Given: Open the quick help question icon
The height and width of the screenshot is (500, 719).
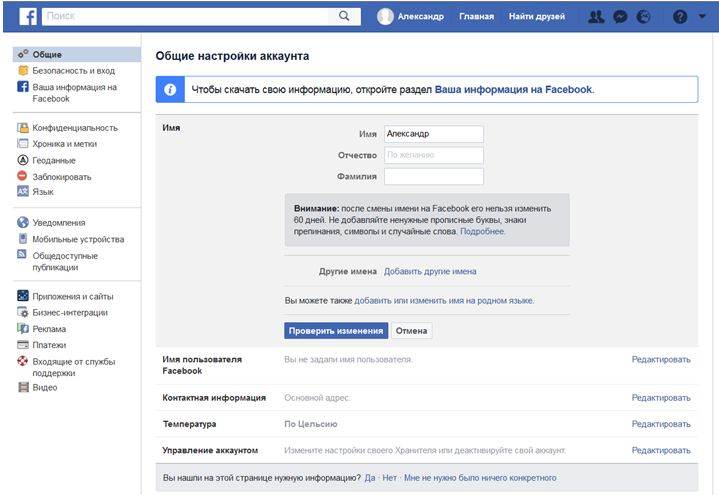Looking at the screenshot, I should tap(680, 17).
